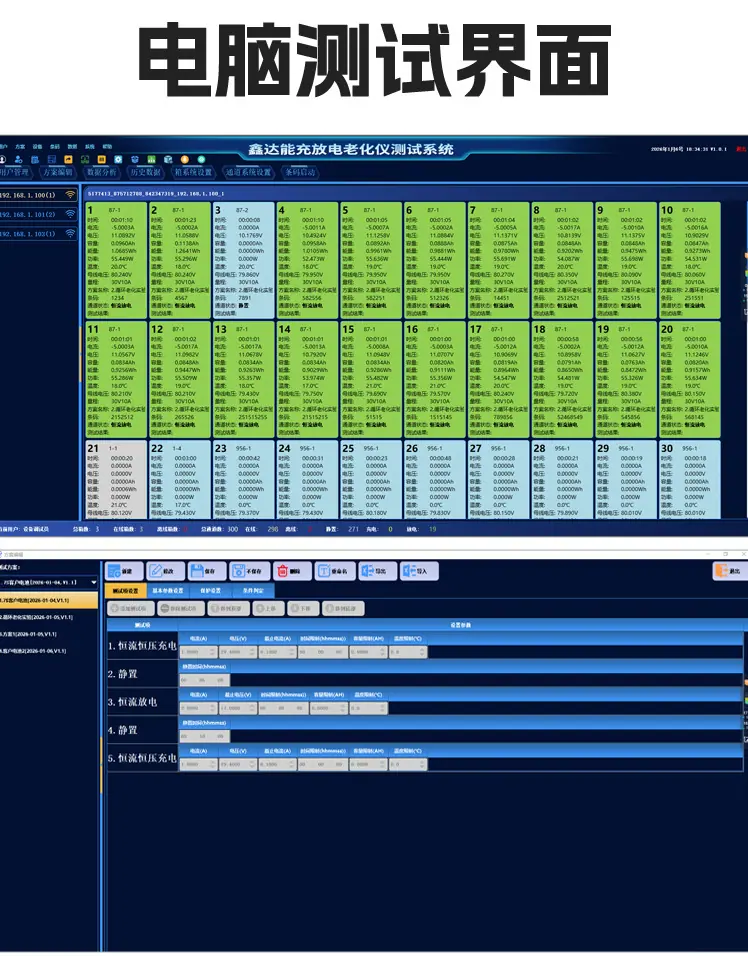Open the 设备 menu in menu bar

click(37, 147)
